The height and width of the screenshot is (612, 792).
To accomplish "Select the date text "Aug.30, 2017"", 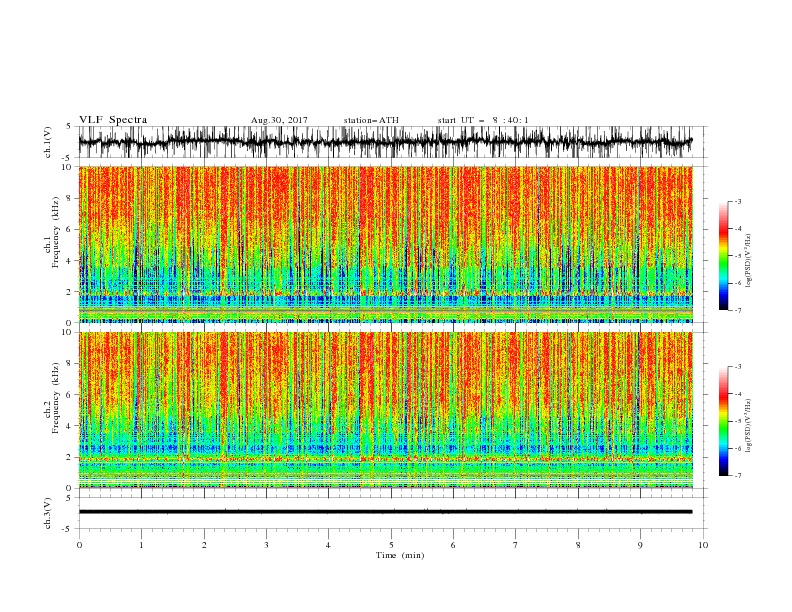I will (x=279, y=120).
